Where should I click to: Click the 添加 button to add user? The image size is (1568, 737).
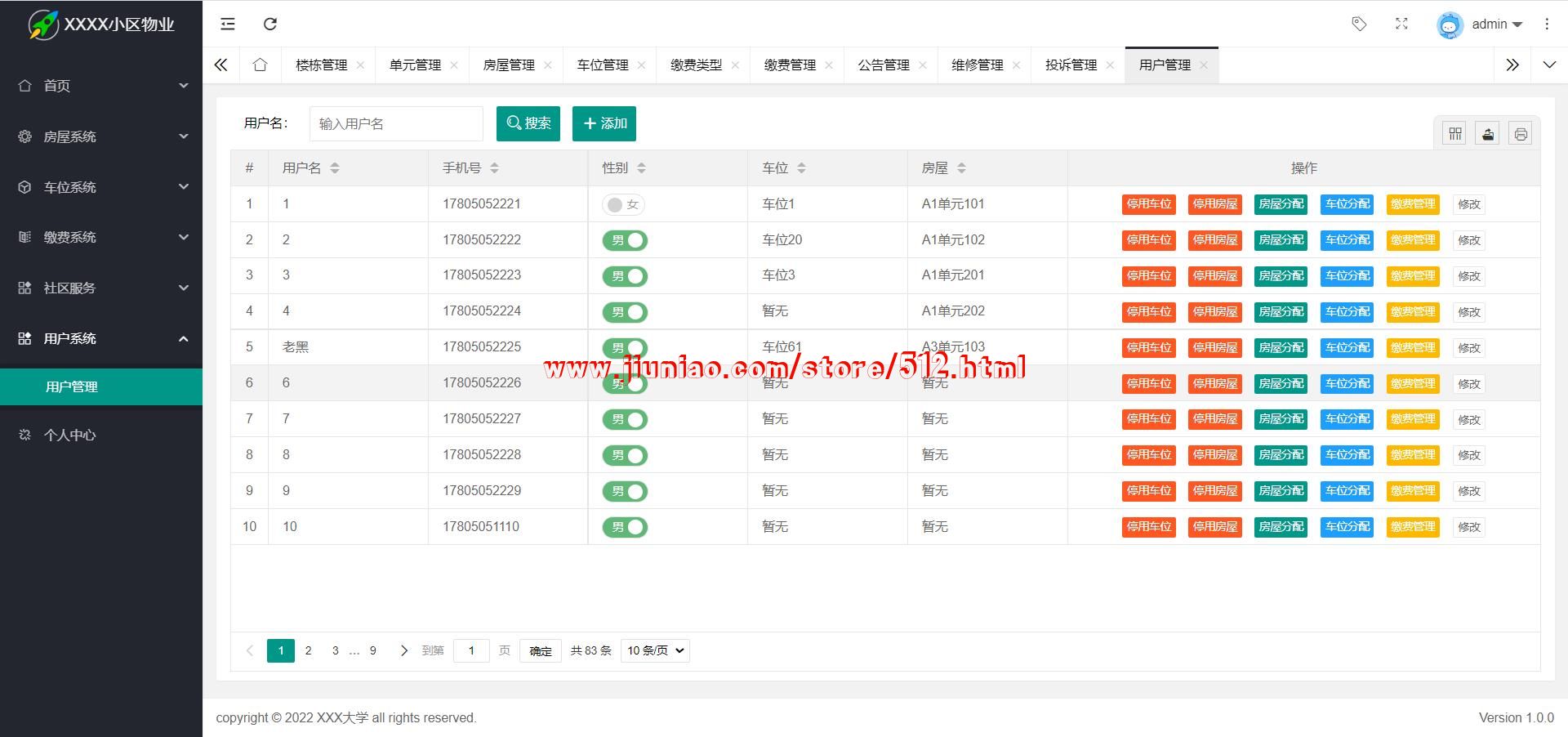coord(604,123)
